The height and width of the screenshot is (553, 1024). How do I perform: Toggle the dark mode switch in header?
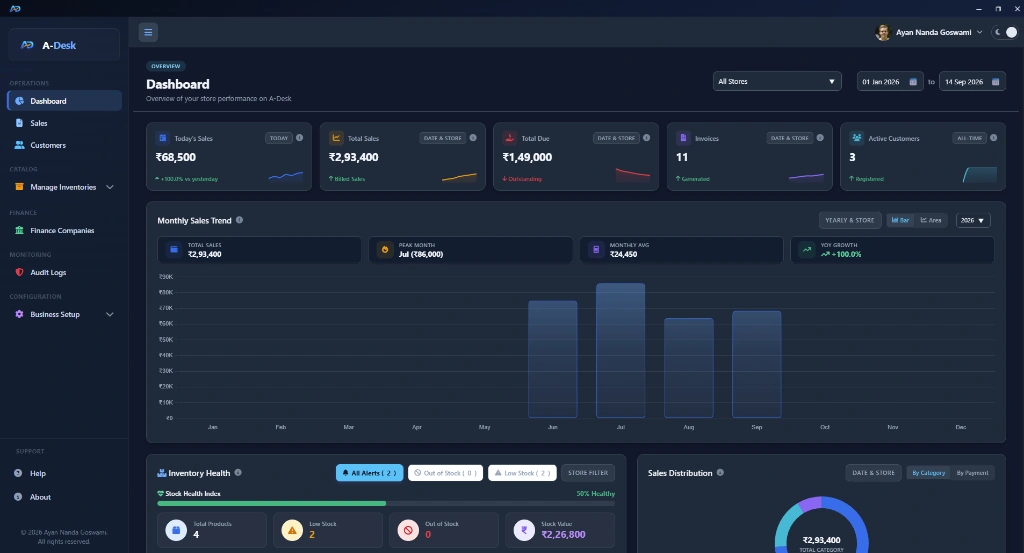click(x=1006, y=32)
